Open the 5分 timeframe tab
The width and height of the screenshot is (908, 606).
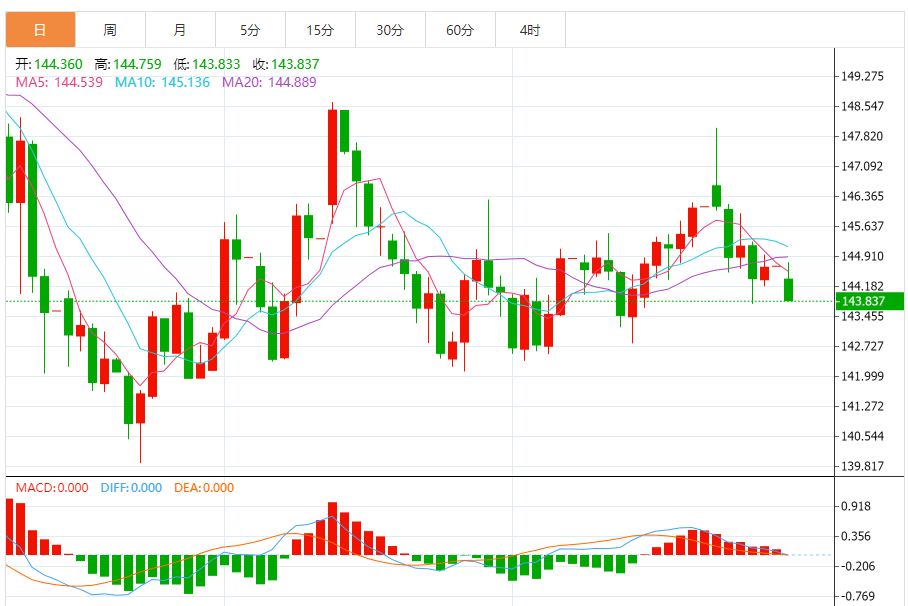(x=250, y=30)
